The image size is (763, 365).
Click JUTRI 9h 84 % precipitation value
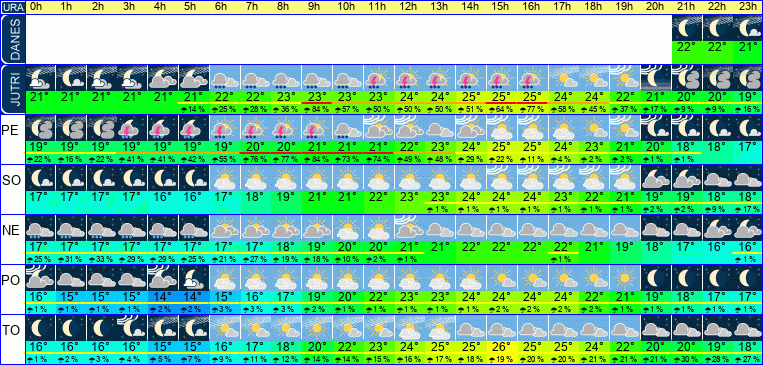click(317, 110)
